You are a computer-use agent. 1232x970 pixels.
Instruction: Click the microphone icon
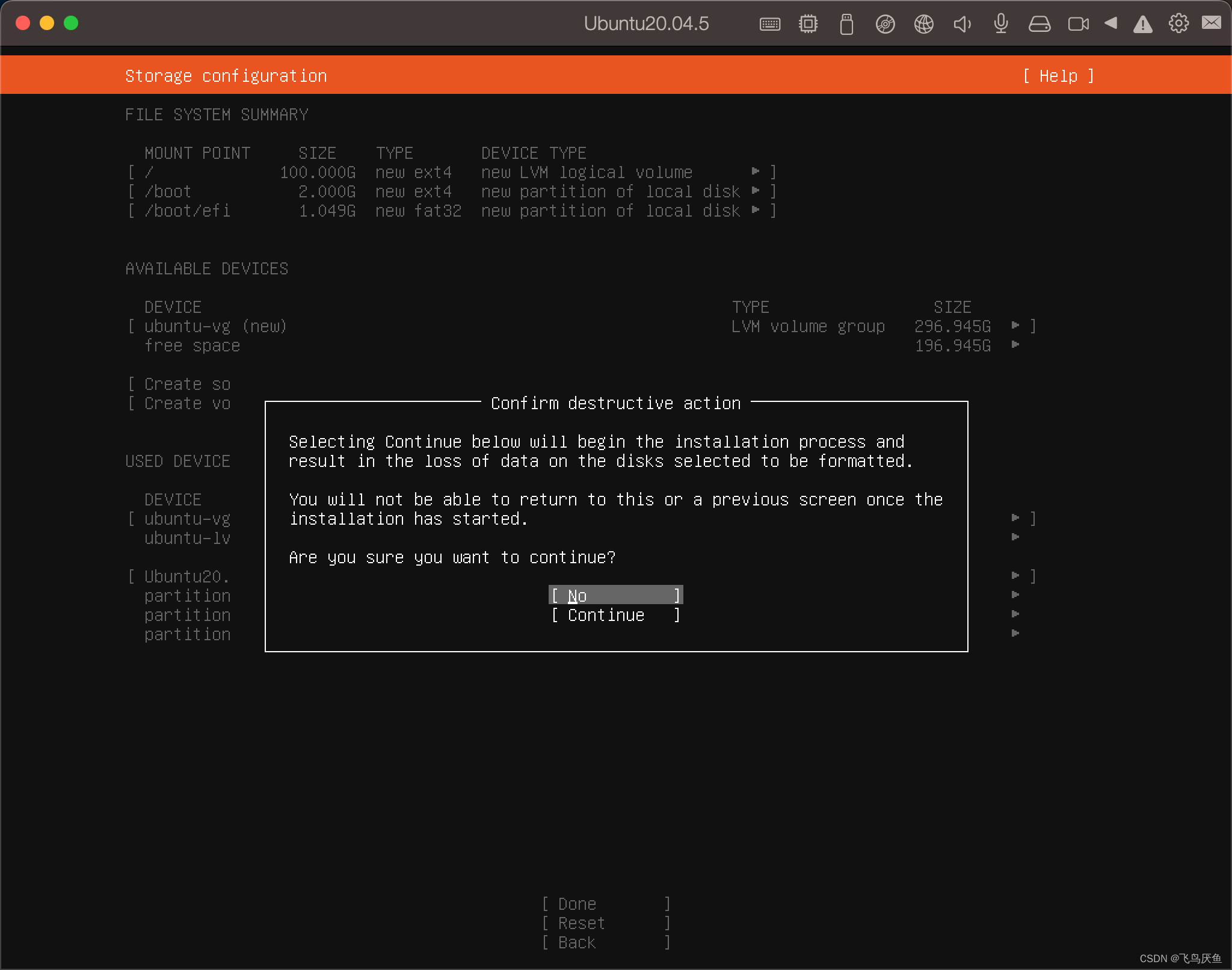tap(1001, 24)
